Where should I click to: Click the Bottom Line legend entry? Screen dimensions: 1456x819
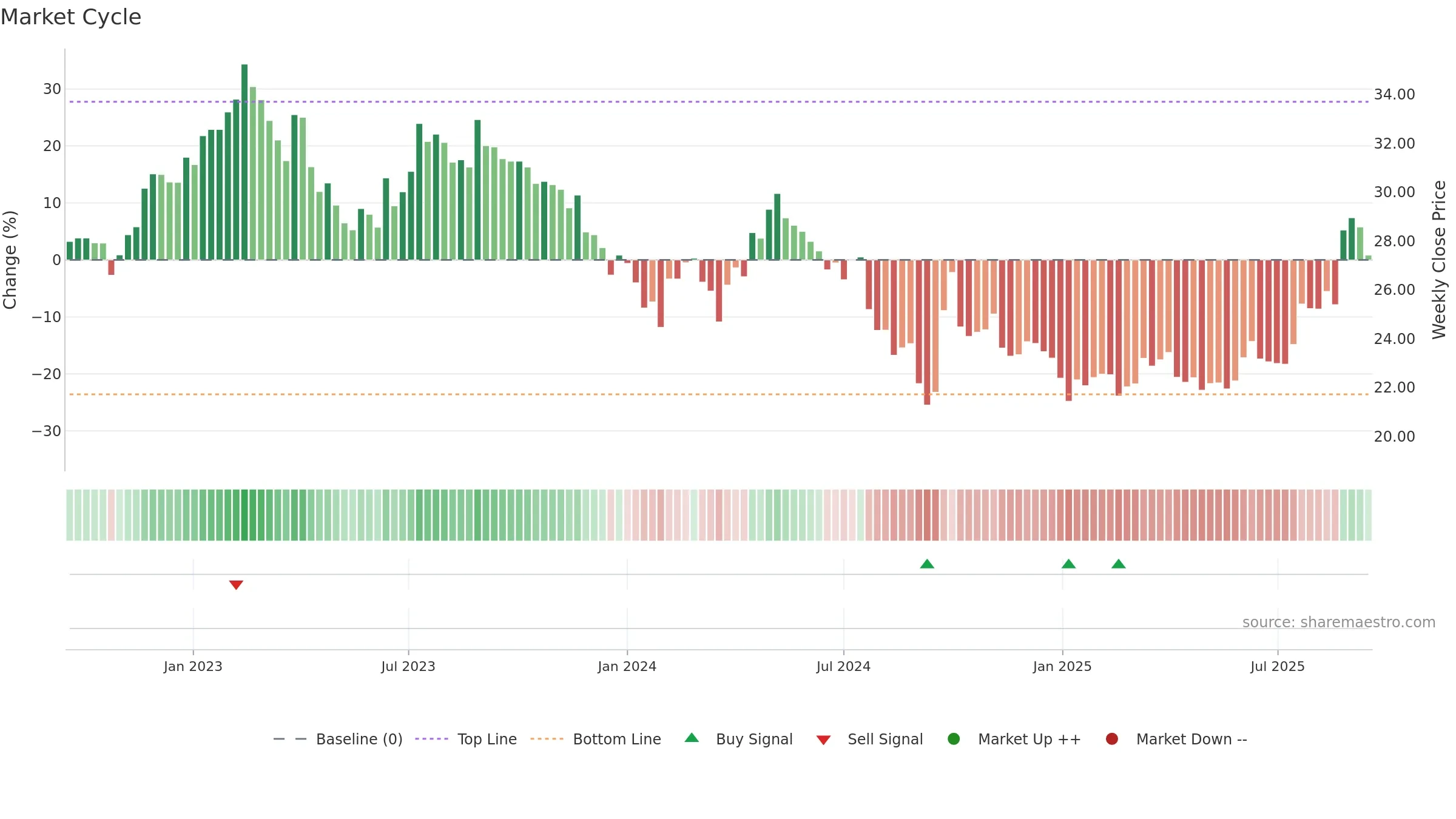click(x=596, y=739)
